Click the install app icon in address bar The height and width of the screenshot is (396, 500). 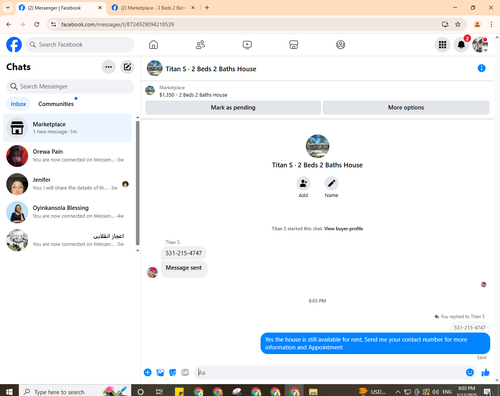[445, 24]
